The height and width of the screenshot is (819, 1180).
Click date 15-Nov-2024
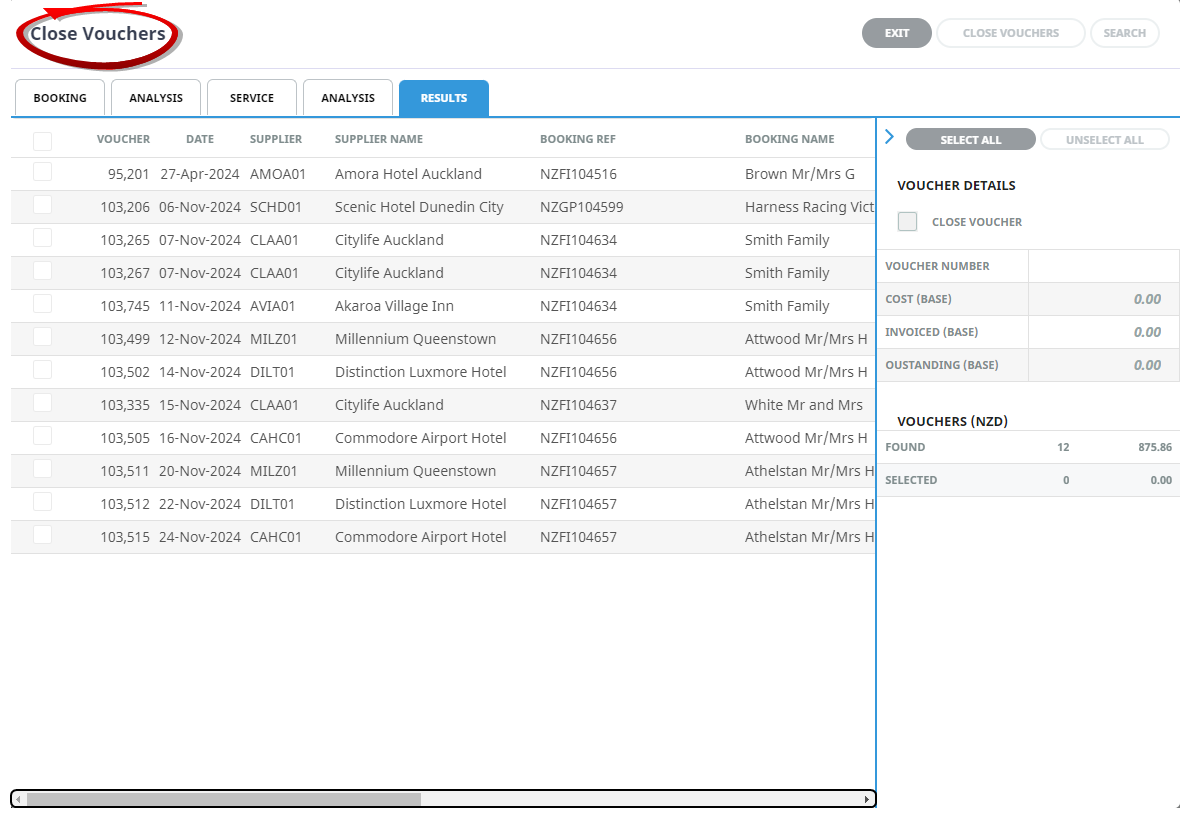(x=199, y=405)
